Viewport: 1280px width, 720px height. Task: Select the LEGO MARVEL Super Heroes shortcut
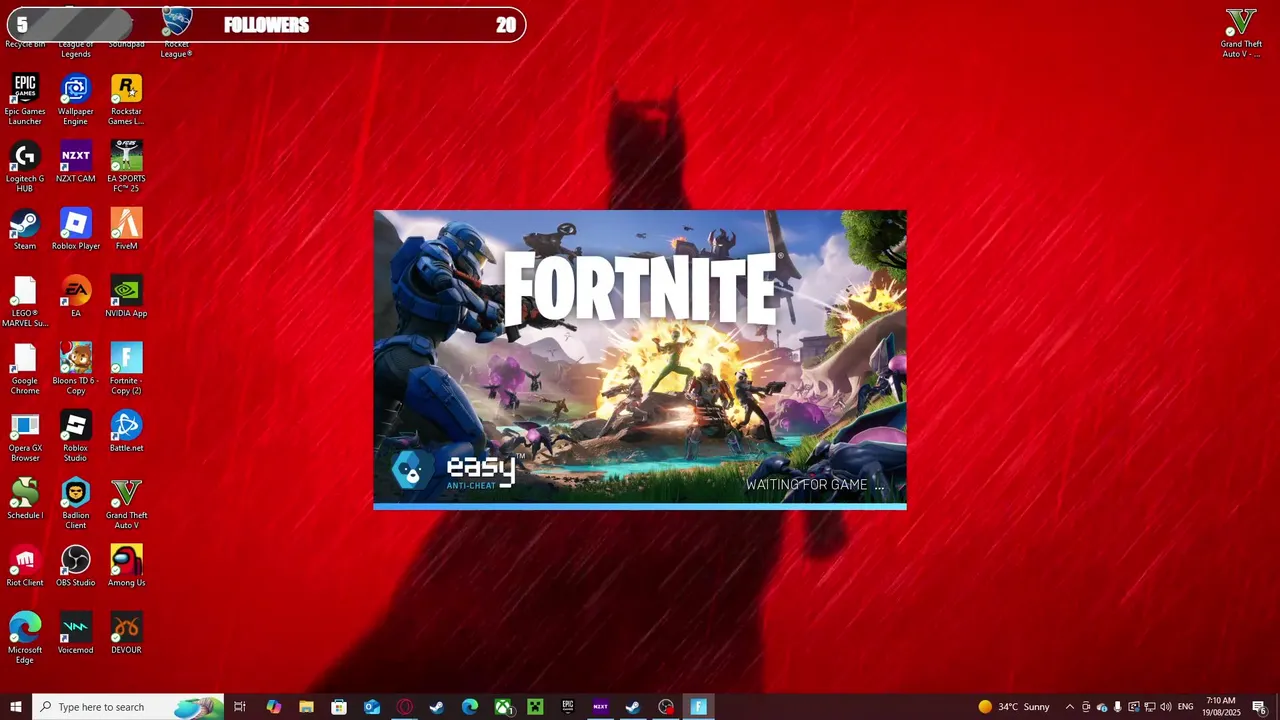[x=25, y=302]
